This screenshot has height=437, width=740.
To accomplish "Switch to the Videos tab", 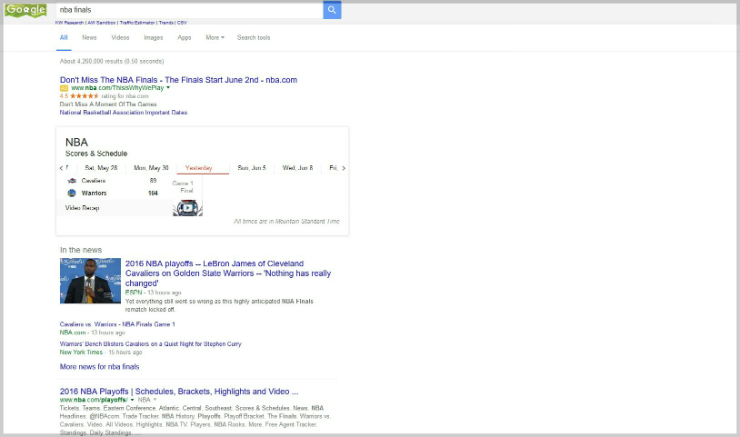I will tap(120, 38).
